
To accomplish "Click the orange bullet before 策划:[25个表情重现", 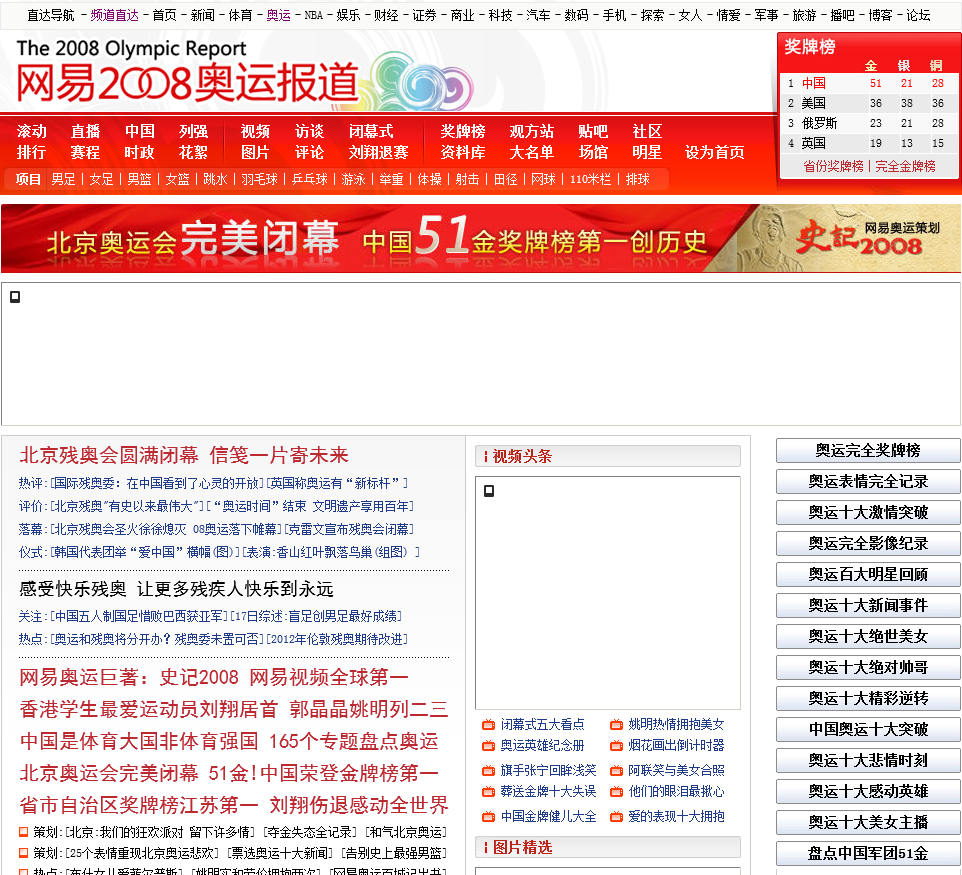I will [x=24, y=853].
